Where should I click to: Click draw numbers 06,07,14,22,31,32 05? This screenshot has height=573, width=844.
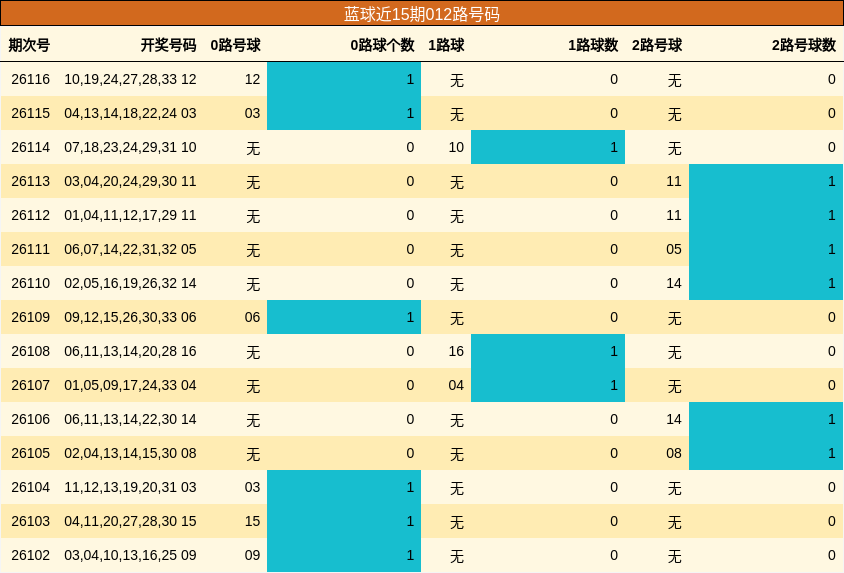point(130,250)
